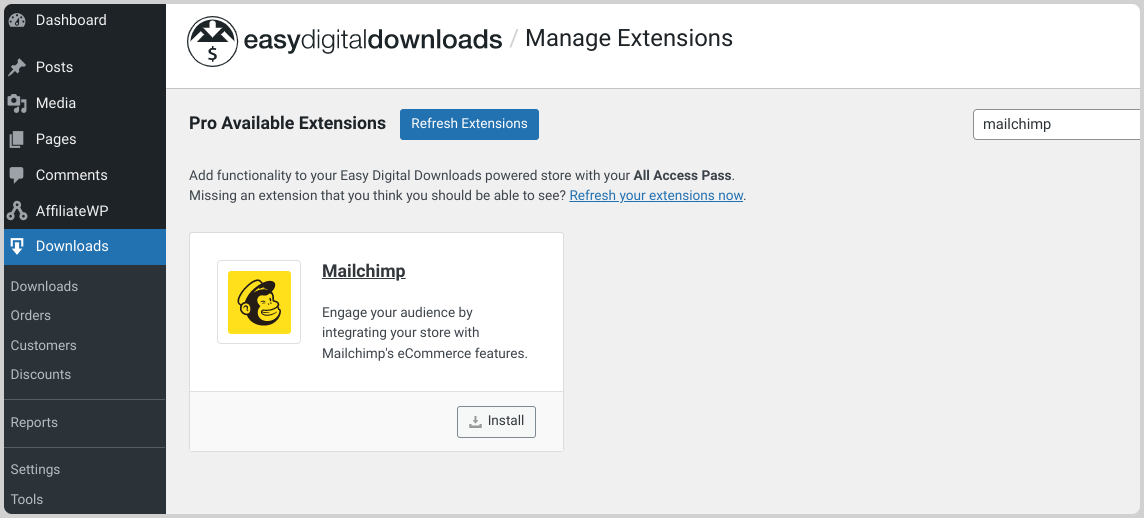Image resolution: width=1144 pixels, height=518 pixels.
Task: Open the Refresh your extensions now link
Action: (656, 196)
